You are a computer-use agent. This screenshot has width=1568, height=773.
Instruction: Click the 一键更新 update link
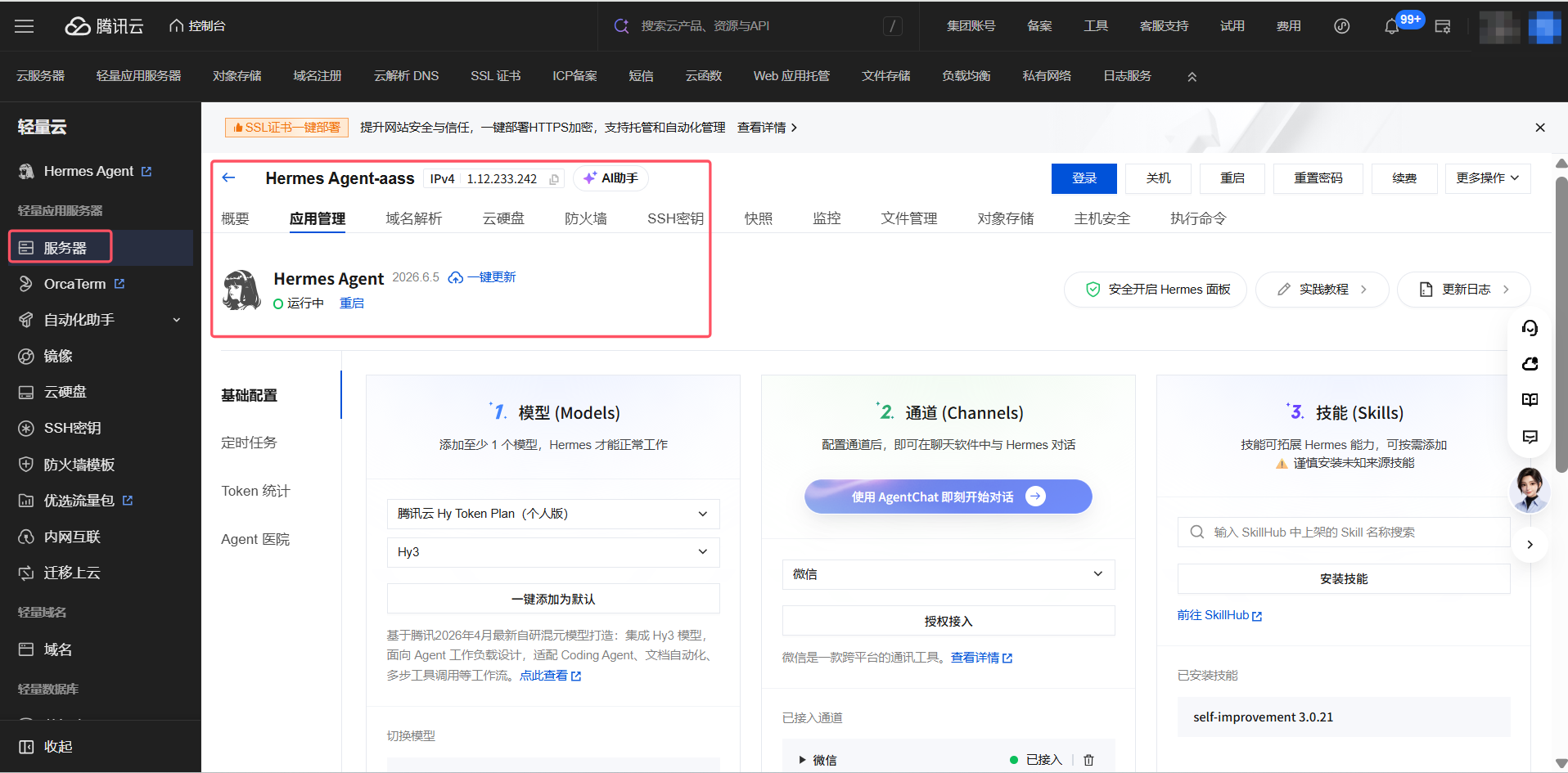click(482, 277)
